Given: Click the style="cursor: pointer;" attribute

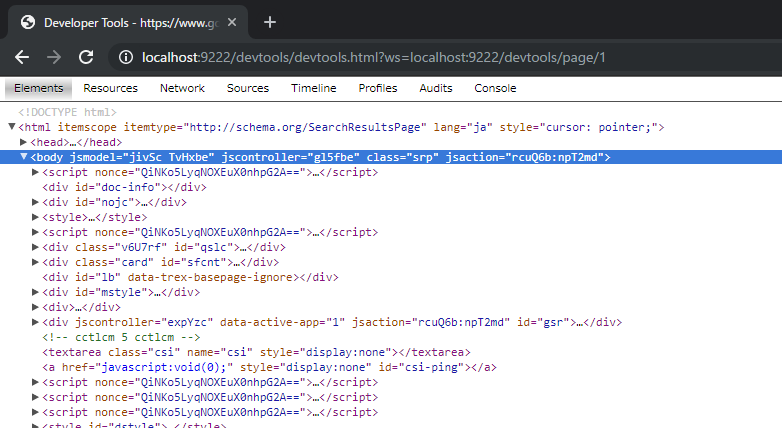Looking at the screenshot, I should 579,127.
